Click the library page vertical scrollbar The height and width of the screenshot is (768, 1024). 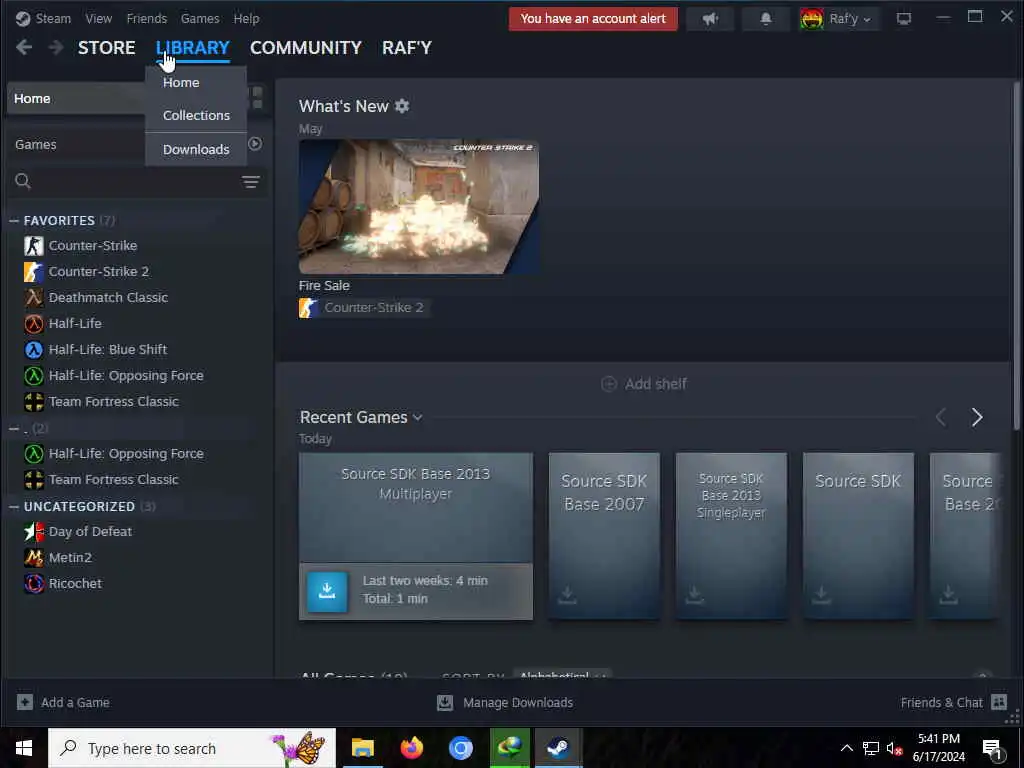pos(1016,256)
